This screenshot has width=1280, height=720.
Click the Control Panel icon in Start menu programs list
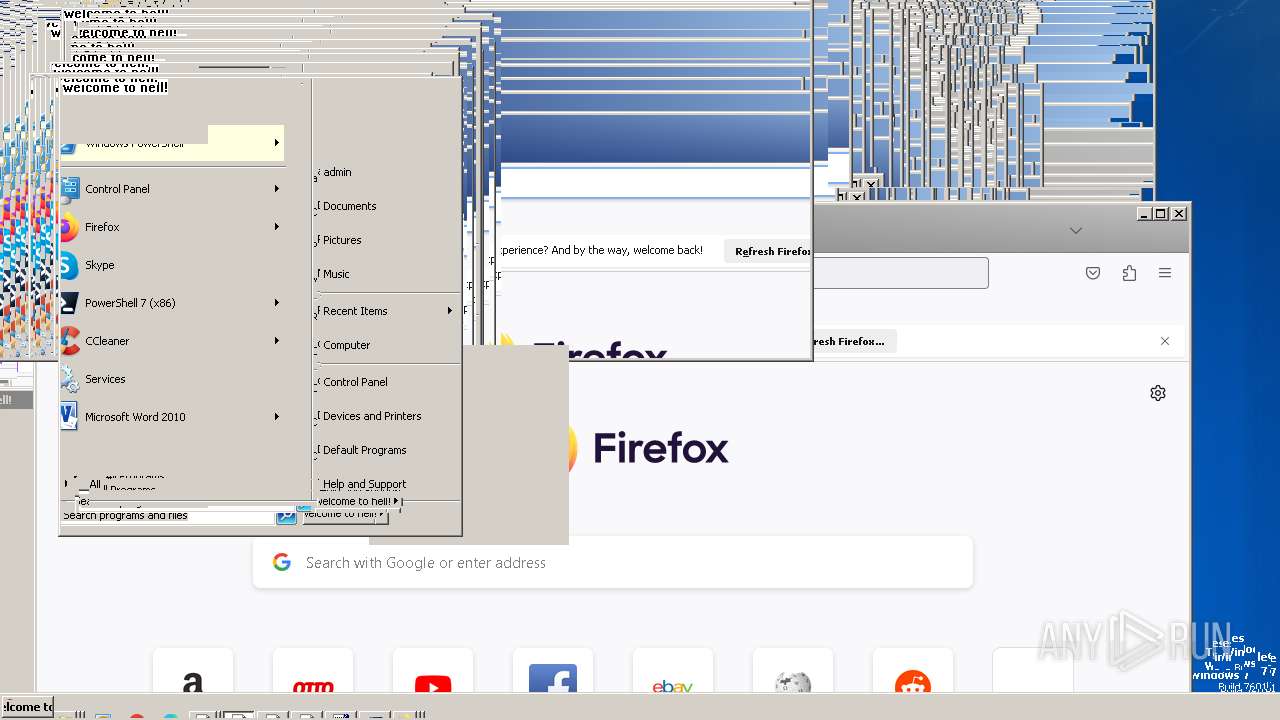click(x=69, y=188)
